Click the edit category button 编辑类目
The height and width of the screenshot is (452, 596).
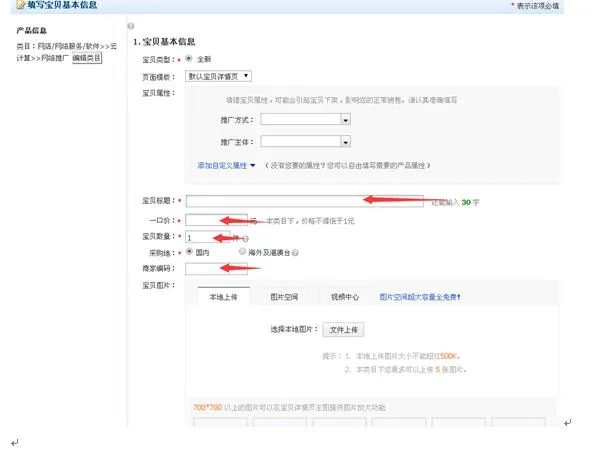click(x=87, y=58)
